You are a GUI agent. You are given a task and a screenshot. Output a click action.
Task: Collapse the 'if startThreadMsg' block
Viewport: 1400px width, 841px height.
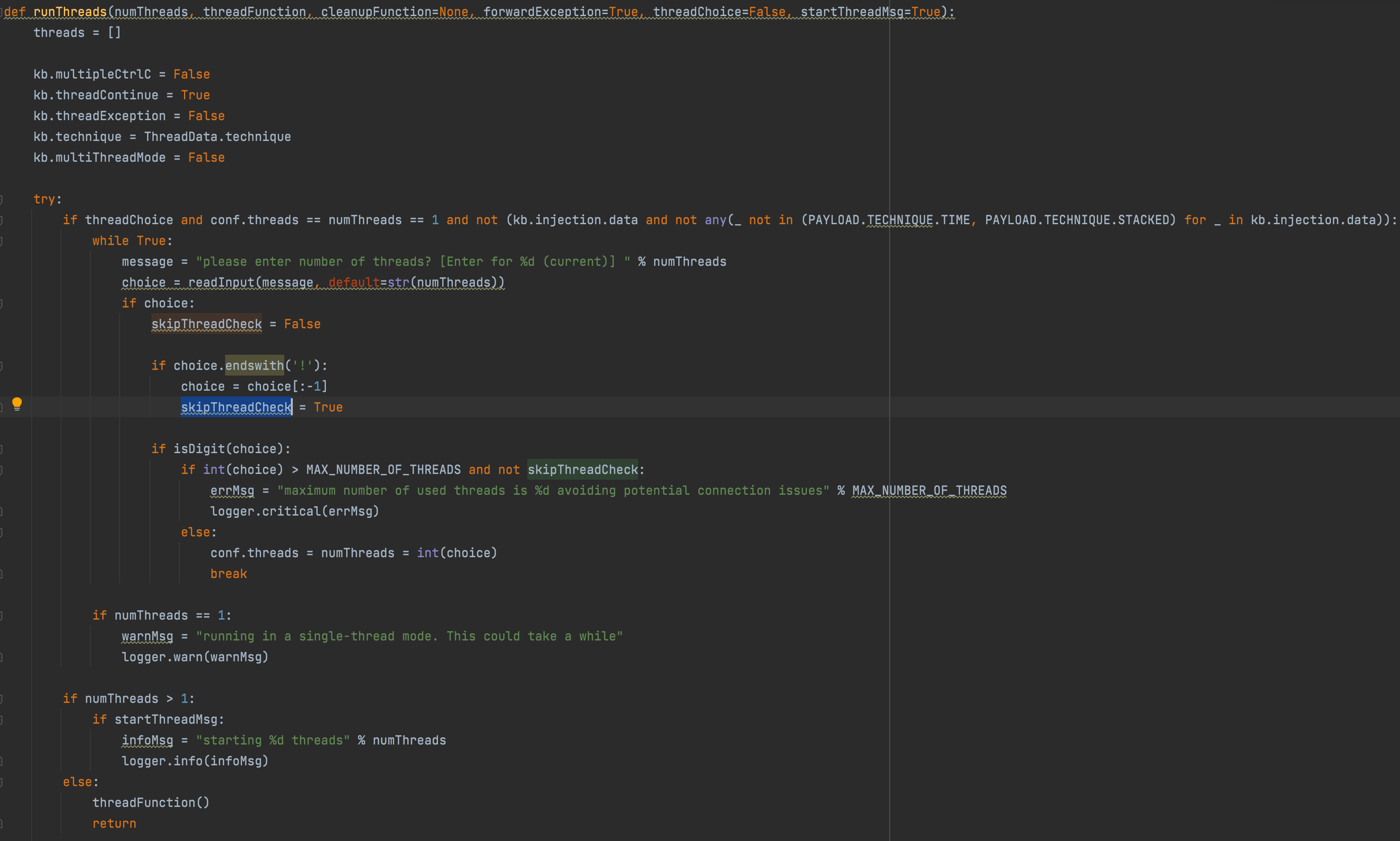click(2, 720)
